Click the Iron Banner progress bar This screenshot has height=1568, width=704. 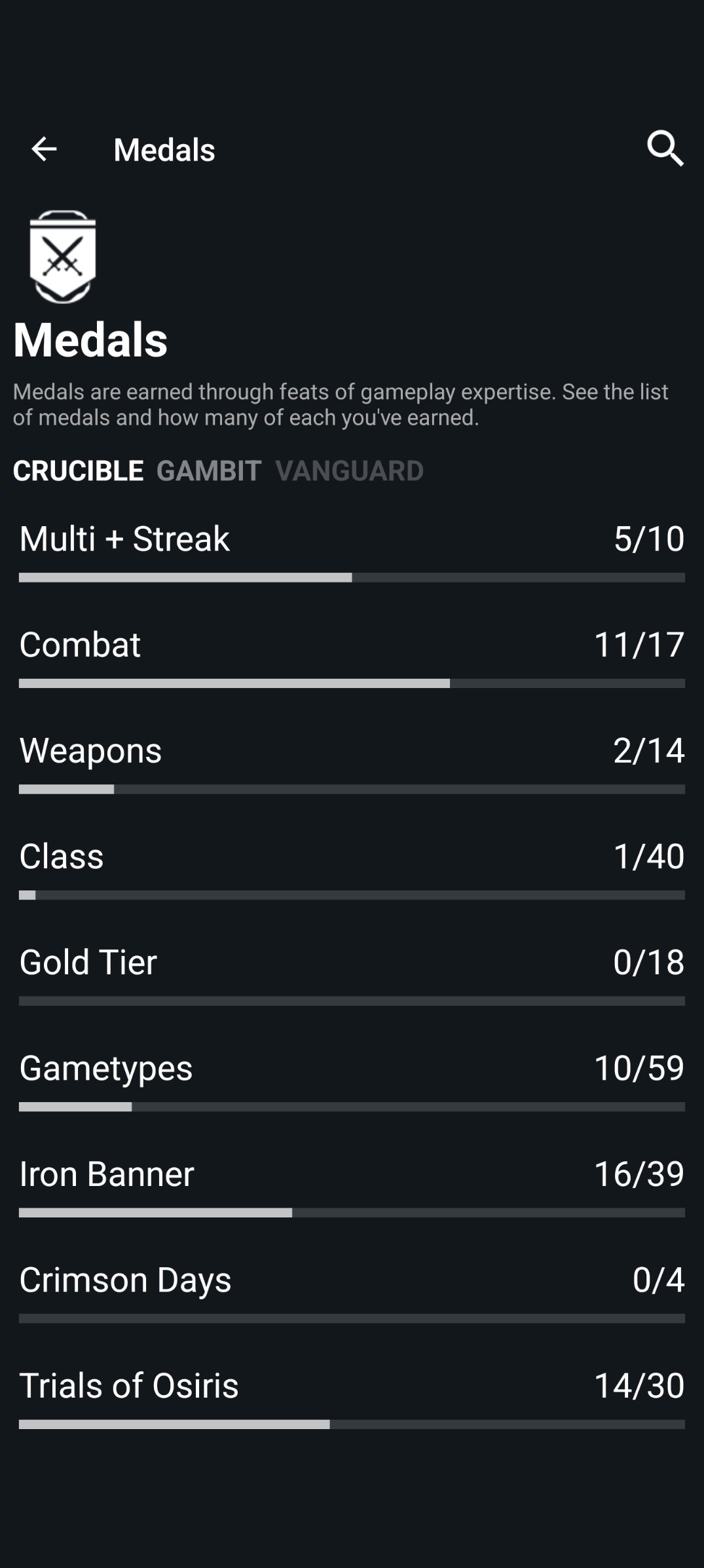pos(352,1213)
